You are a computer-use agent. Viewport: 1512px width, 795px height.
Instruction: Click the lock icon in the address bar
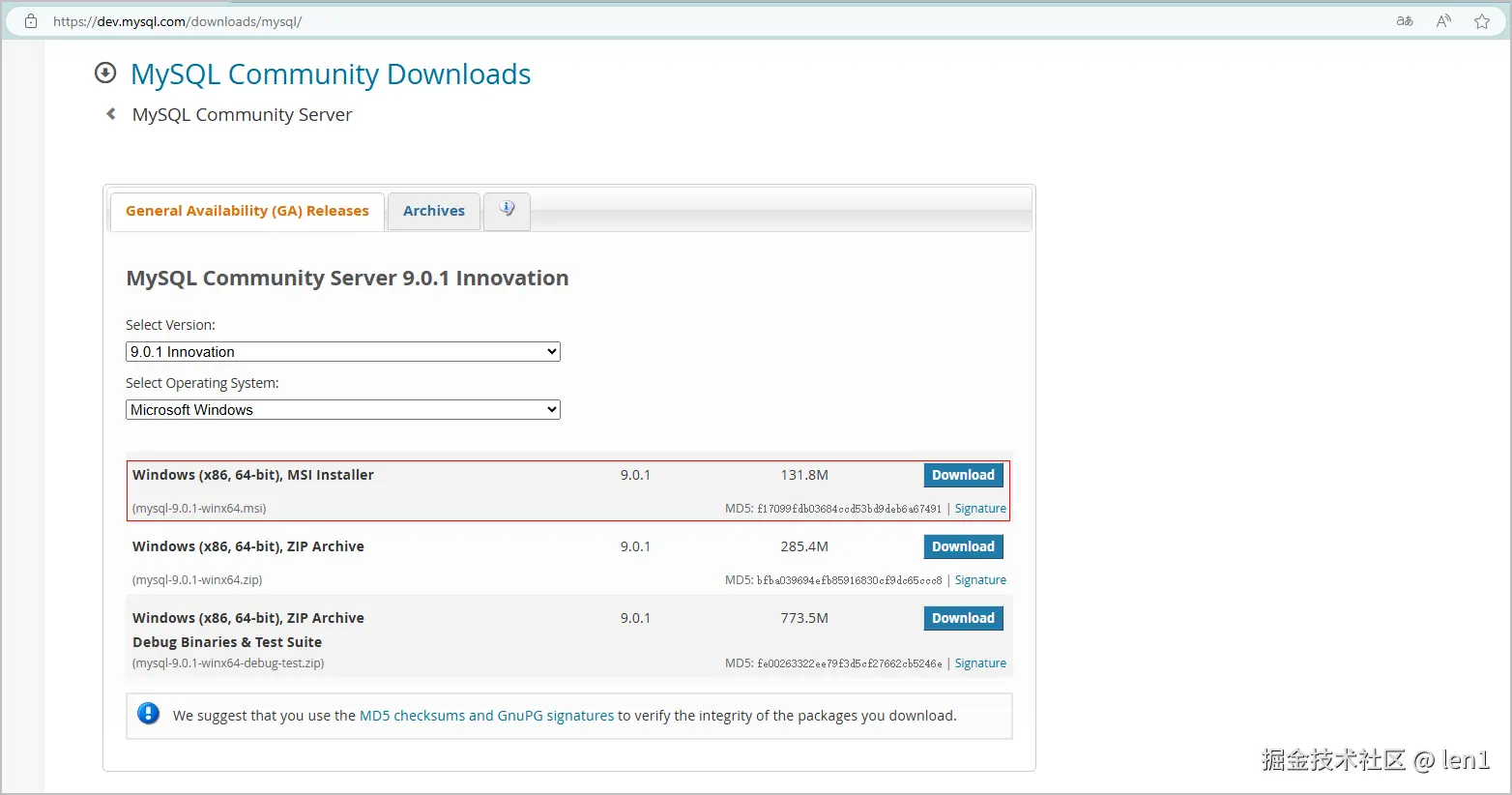[31, 21]
